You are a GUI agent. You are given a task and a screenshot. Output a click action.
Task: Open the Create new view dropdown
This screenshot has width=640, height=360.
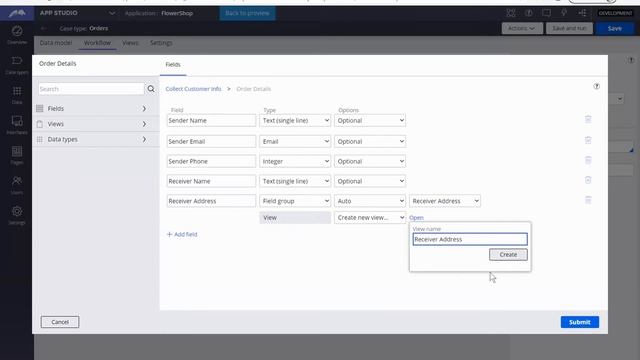click(x=370, y=218)
